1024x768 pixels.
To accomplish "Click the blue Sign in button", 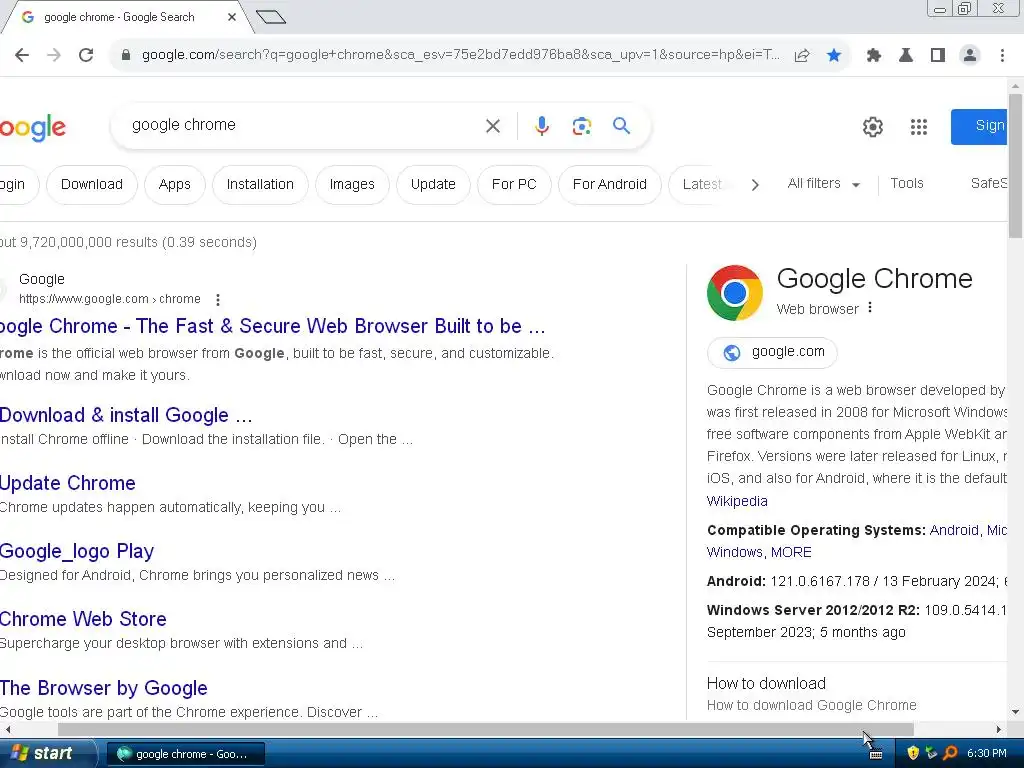I will [979, 127].
